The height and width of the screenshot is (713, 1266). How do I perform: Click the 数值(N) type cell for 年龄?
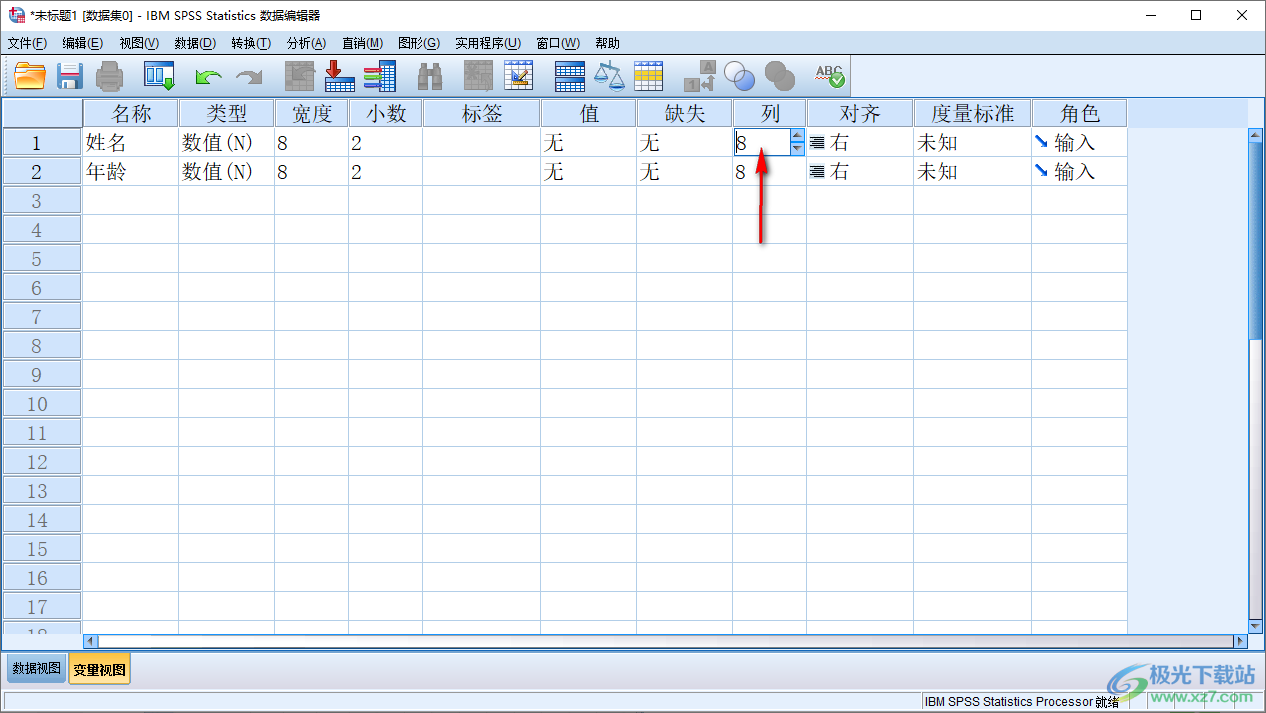click(226, 171)
